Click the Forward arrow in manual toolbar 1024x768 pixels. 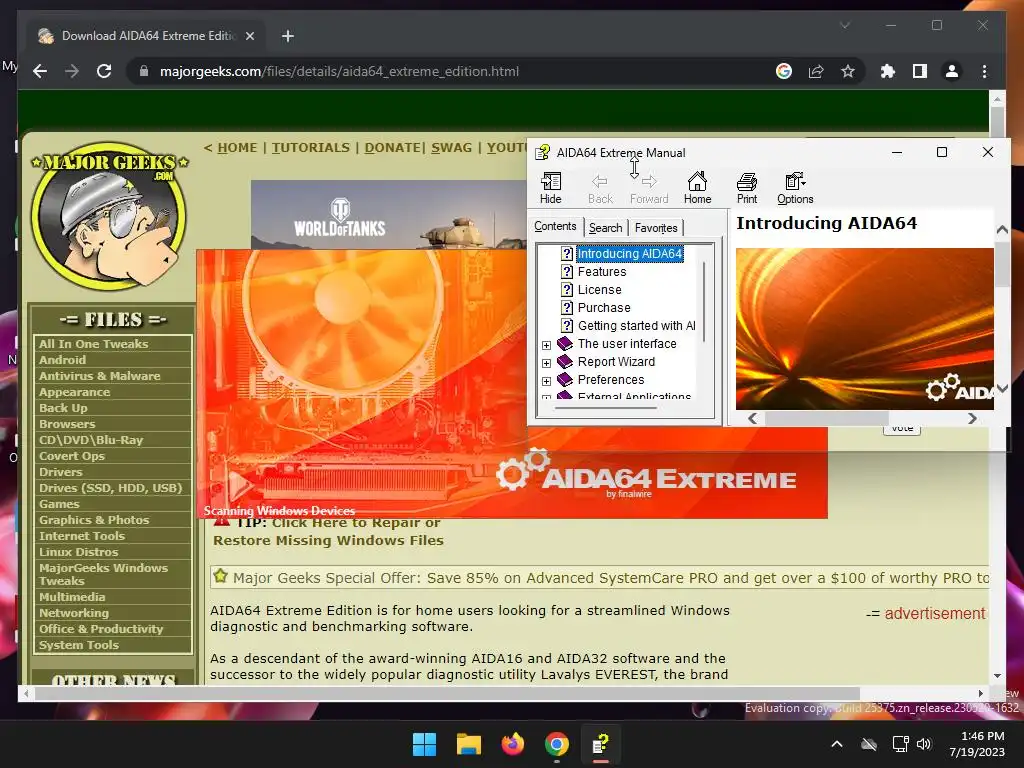(648, 188)
